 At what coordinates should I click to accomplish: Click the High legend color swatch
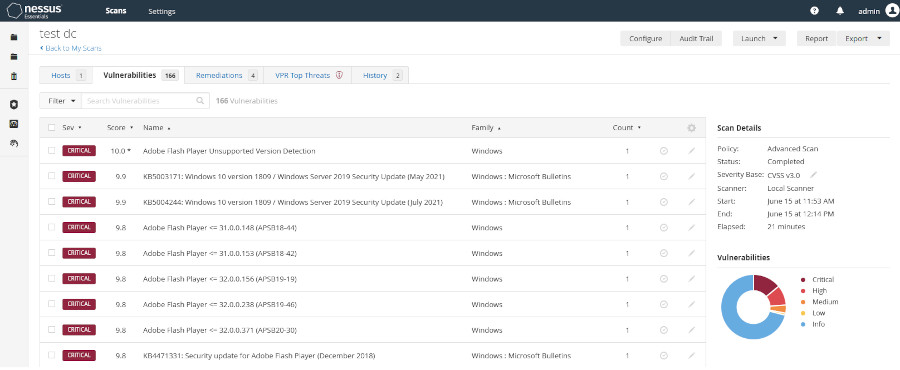804,291
